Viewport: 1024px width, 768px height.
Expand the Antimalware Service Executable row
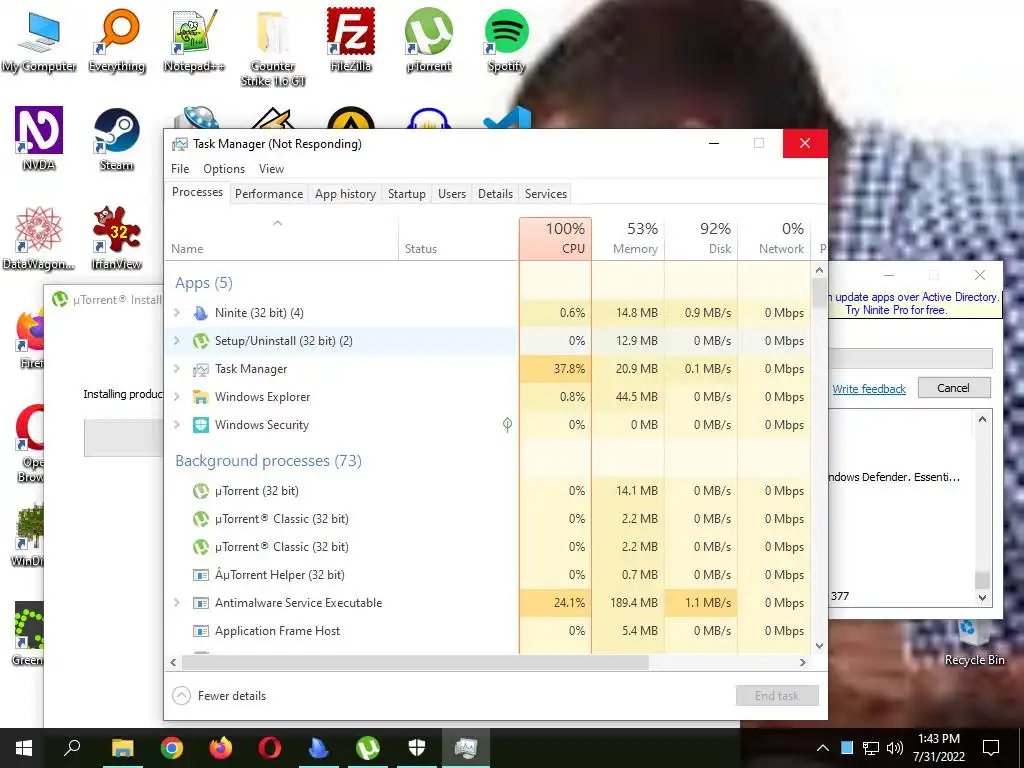(177, 603)
